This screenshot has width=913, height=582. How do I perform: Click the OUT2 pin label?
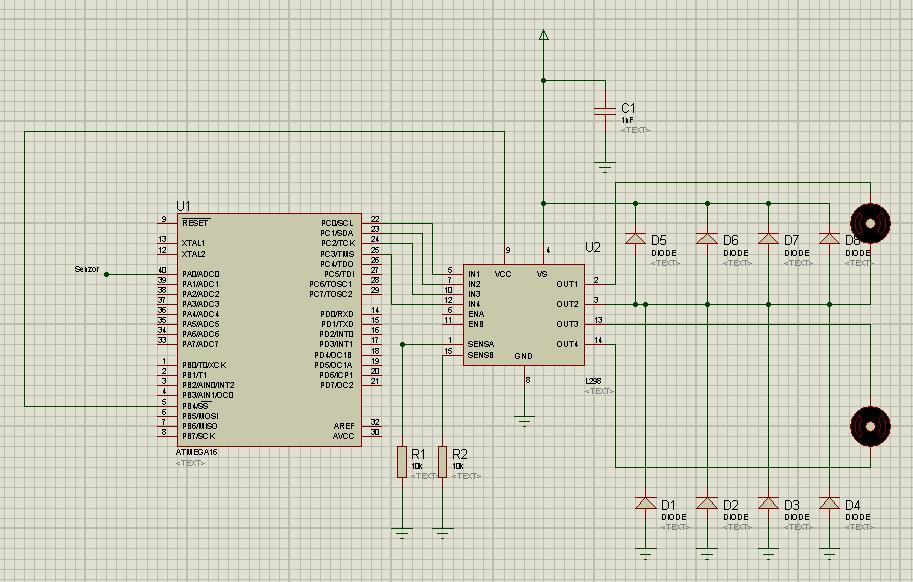tap(567, 304)
